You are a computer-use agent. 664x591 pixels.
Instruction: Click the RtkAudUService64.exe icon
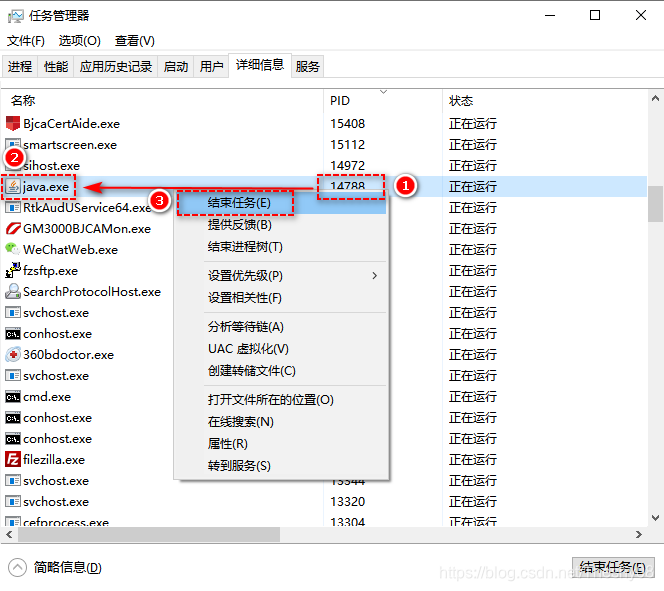coord(13,208)
